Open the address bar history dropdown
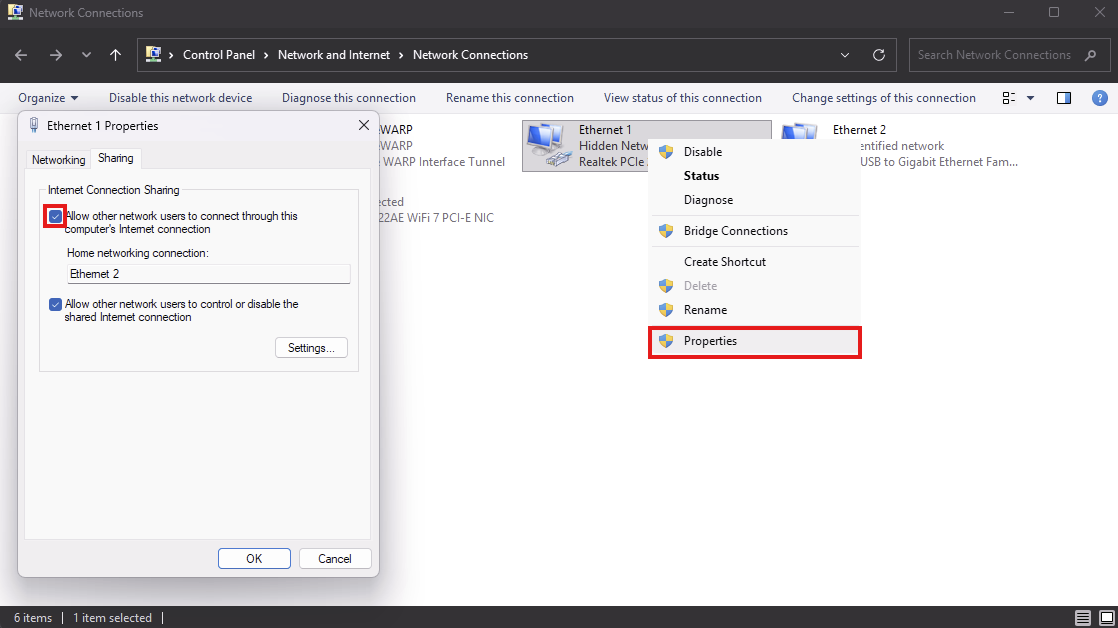Screen dimensions: 1118x628 pos(846,55)
